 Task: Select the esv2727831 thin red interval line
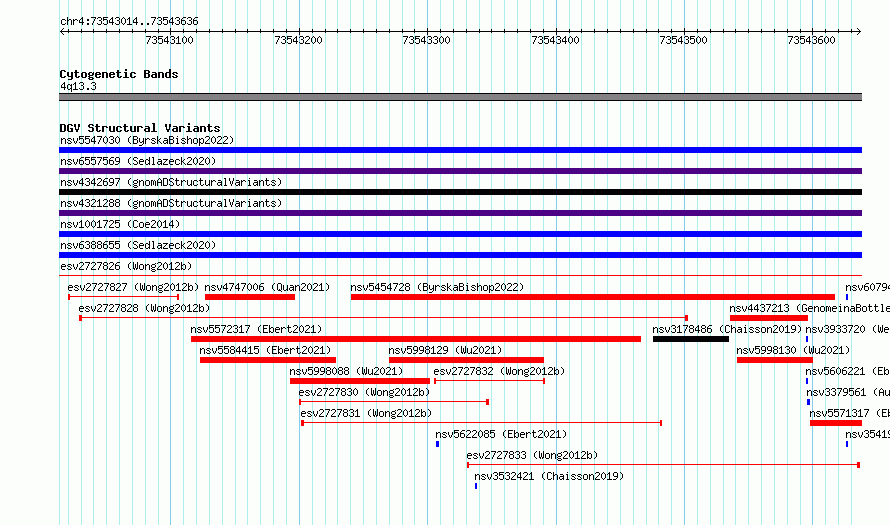pyautogui.click(x=481, y=423)
